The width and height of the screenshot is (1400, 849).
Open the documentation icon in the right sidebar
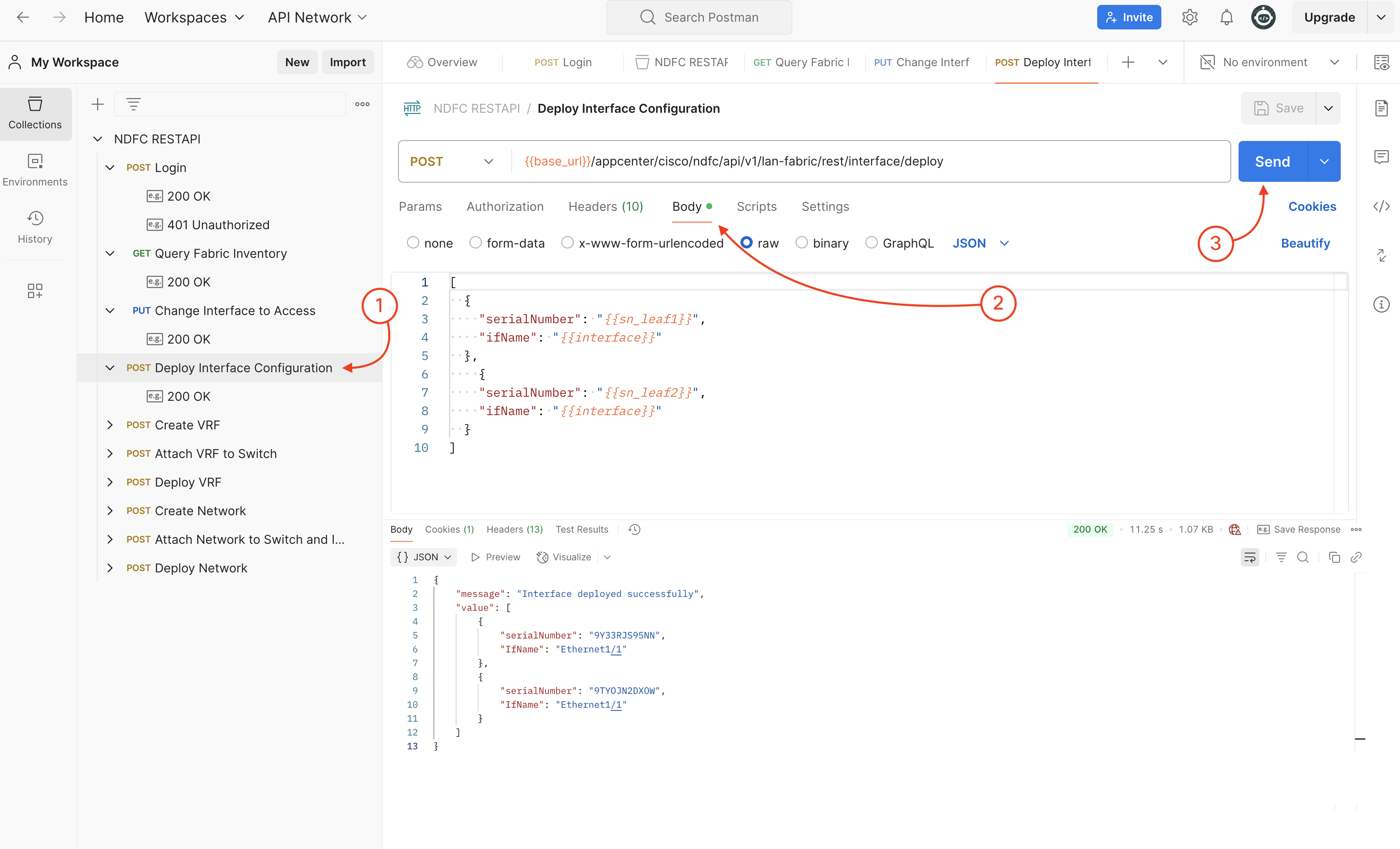[x=1381, y=108]
